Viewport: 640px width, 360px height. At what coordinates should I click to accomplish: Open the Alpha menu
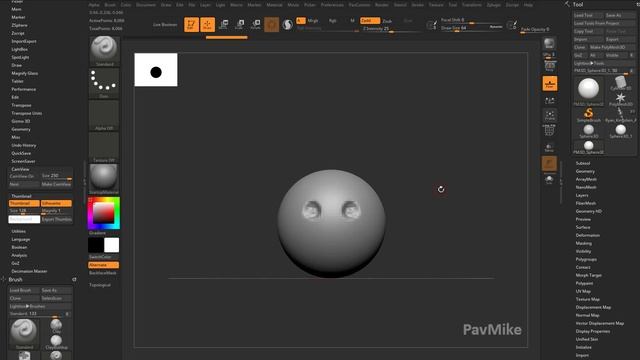pos(94,5)
